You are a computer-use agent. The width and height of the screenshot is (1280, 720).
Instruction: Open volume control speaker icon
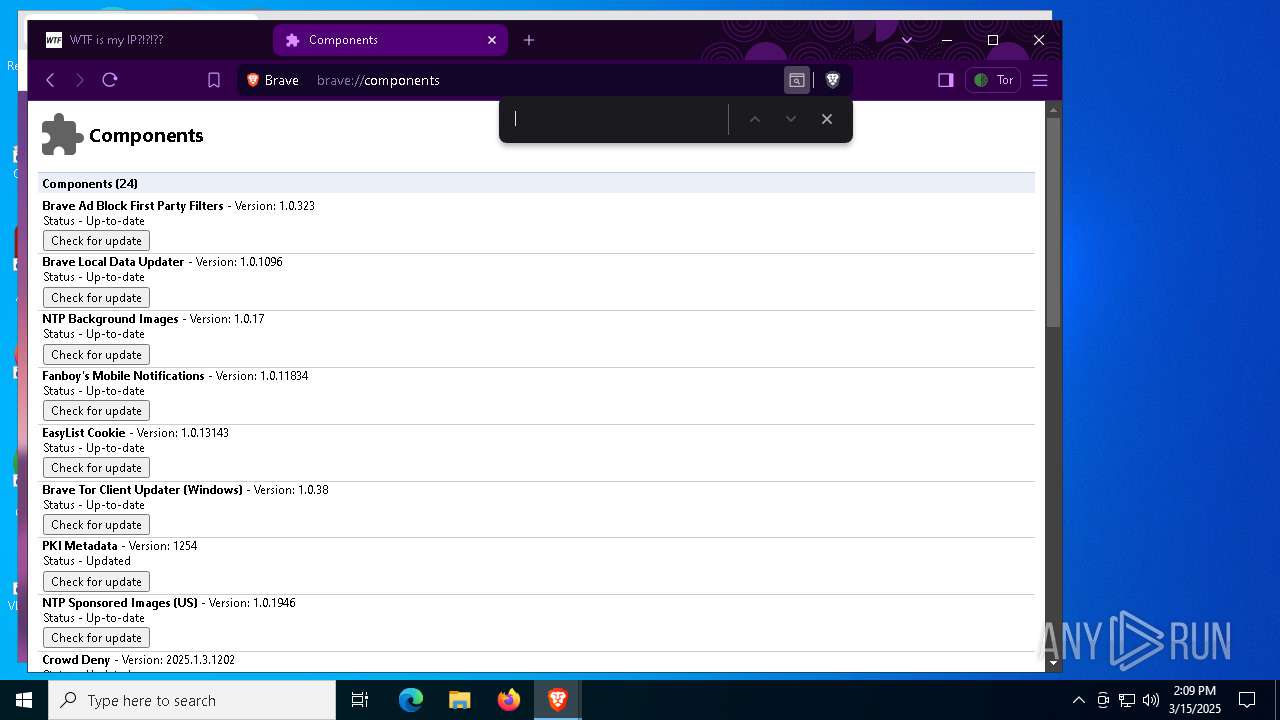tap(1151, 700)
